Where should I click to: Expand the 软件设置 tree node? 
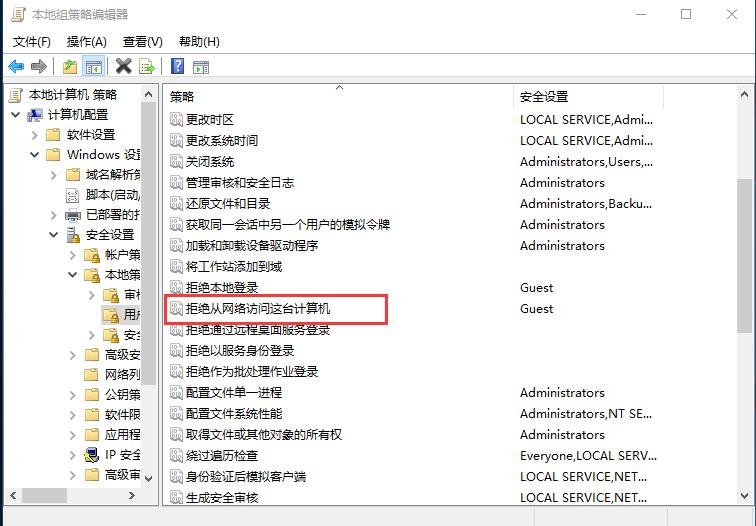(35, 135)
